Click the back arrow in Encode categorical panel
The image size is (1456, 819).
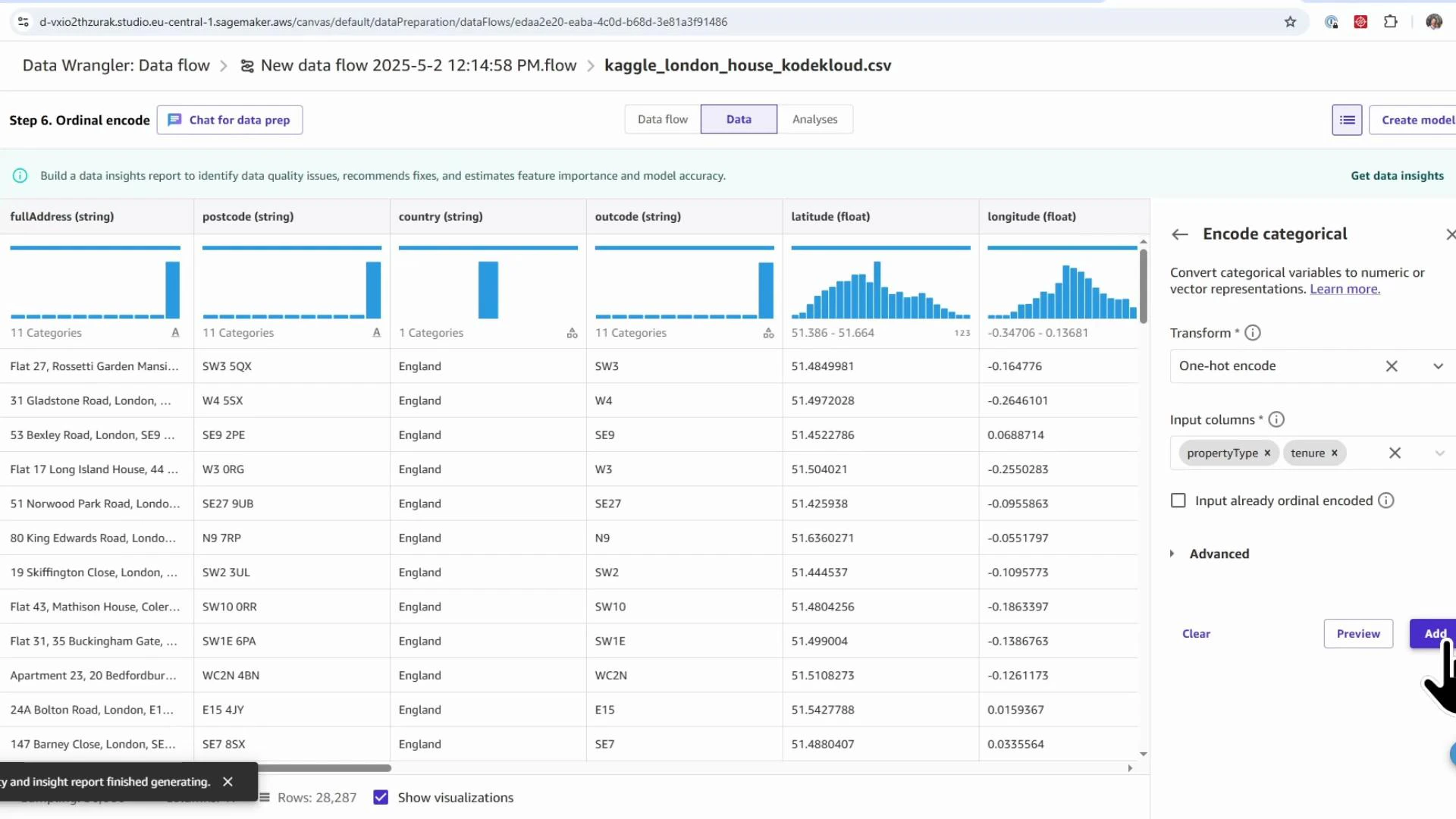pos(1179,234)
